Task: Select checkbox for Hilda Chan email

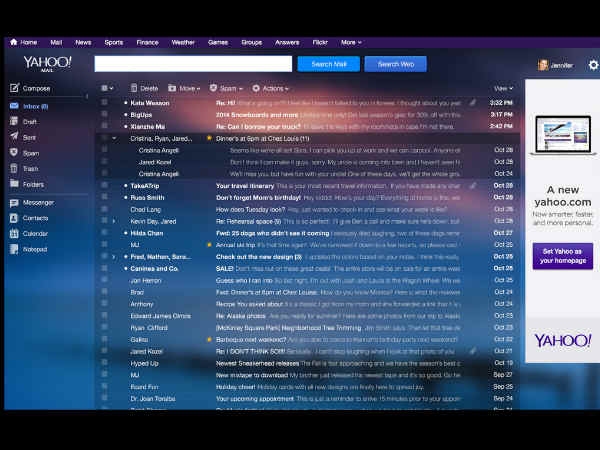Action: (x=104, y=233)
